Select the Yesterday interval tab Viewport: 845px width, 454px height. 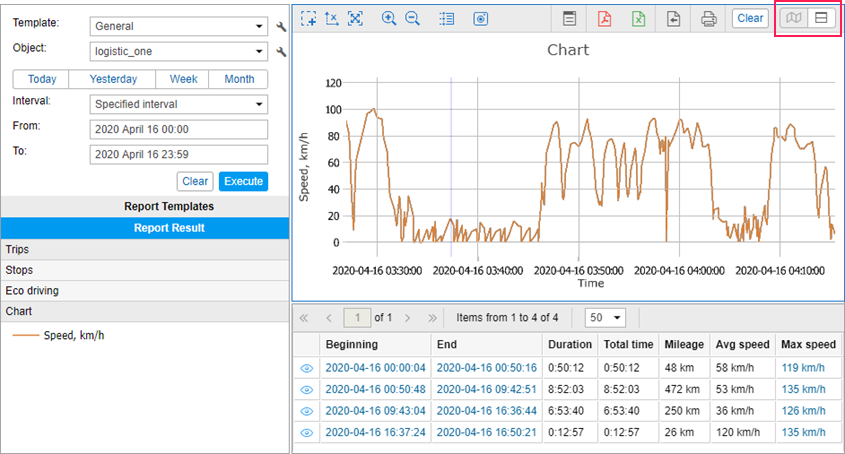tap(113, 79)
